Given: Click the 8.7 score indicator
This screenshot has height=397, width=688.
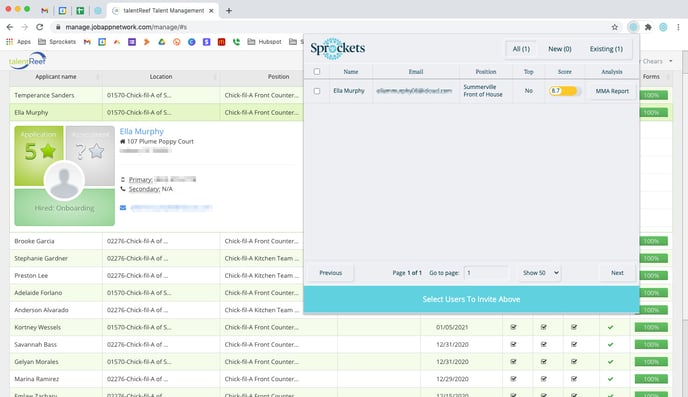Looking at the screenshot, I should point(565,91).
